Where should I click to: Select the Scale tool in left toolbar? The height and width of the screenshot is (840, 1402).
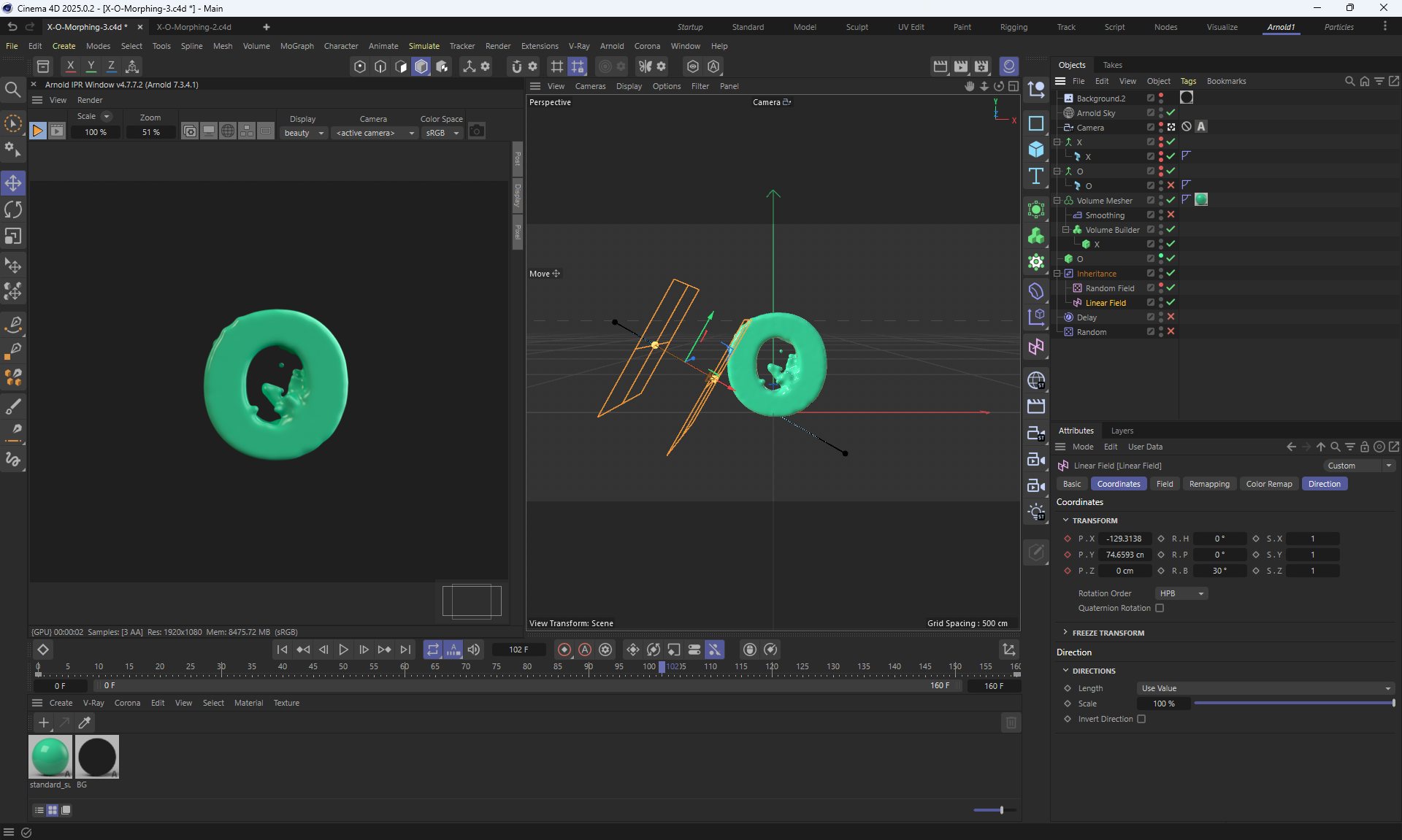(x=13, y=236)
